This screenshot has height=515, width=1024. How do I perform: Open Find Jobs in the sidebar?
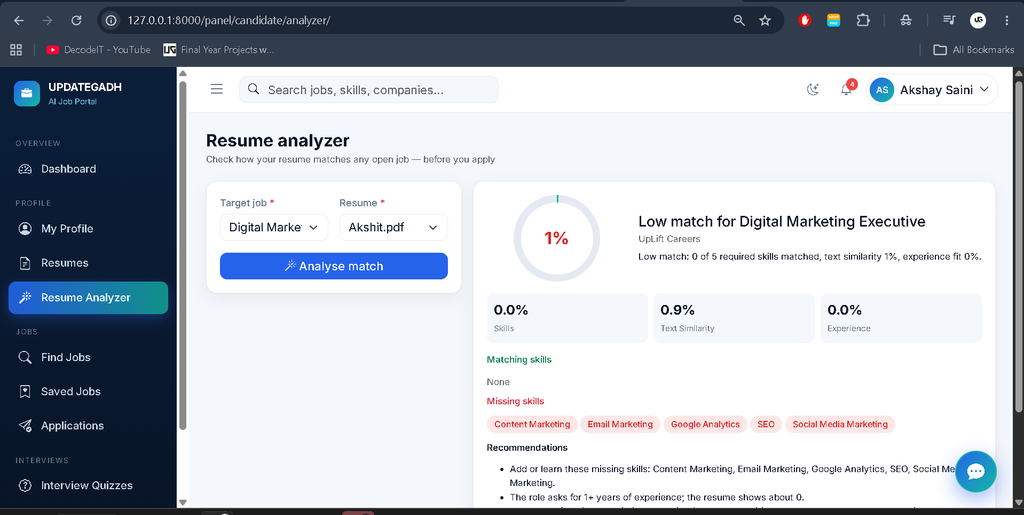click(88, 357)
